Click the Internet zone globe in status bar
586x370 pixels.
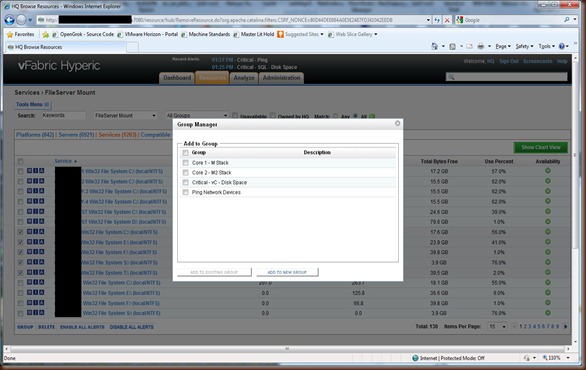[x=415, y=358]
